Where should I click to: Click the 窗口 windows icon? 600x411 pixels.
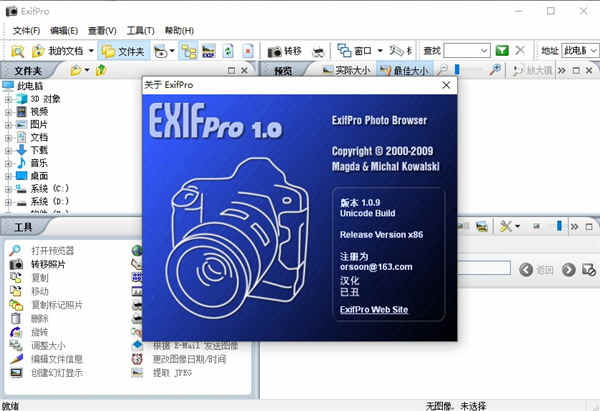pyautogui.click(x=344, y=51)
